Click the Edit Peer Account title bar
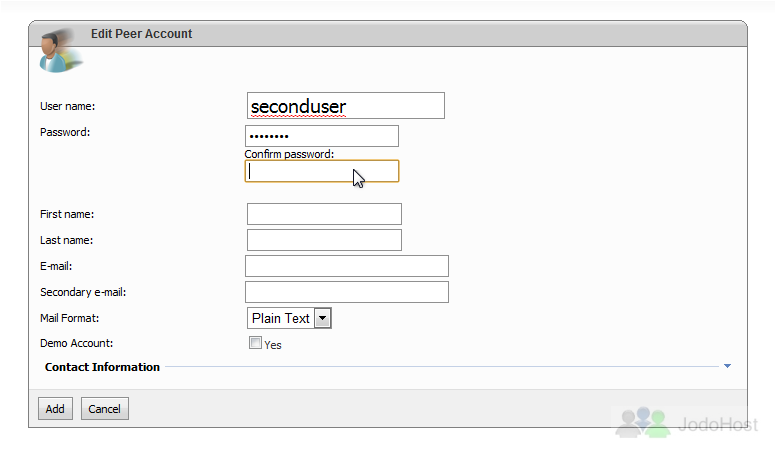The height and width of the screenshot is (450, 776). (388, 34)
